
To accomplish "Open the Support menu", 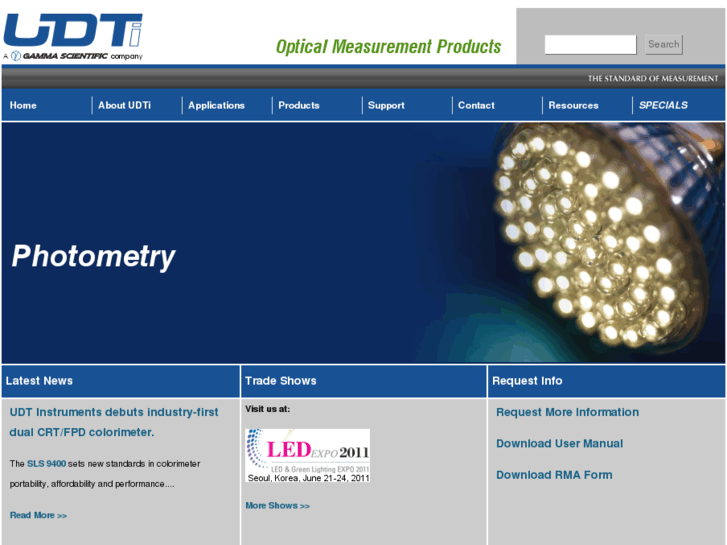I will (x=386, y=105).
